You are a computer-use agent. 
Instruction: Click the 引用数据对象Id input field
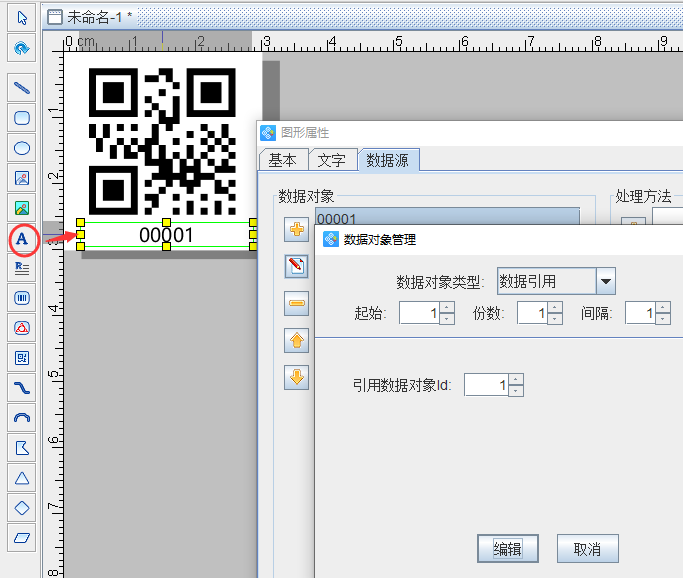coord(486,385)
